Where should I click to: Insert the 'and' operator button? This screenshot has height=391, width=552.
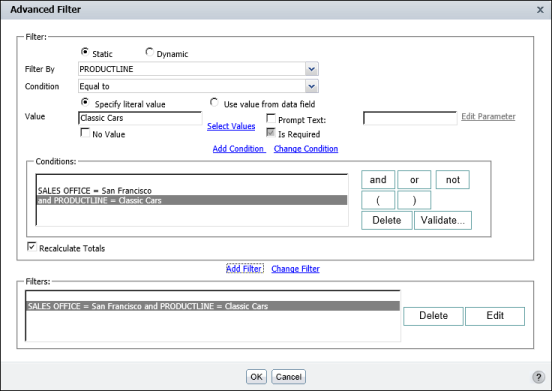(x=378, y=180)
